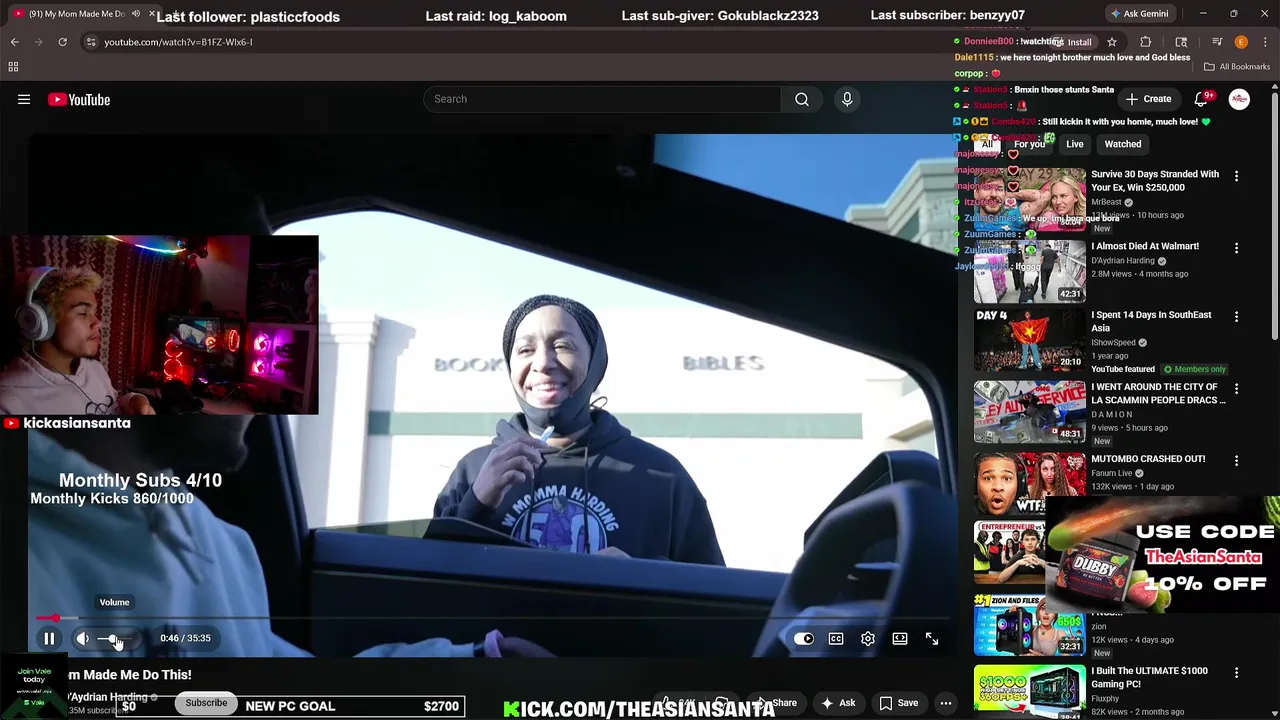Mute the video with the speaker icon
Screen dimensions: 1280x720
83,638
